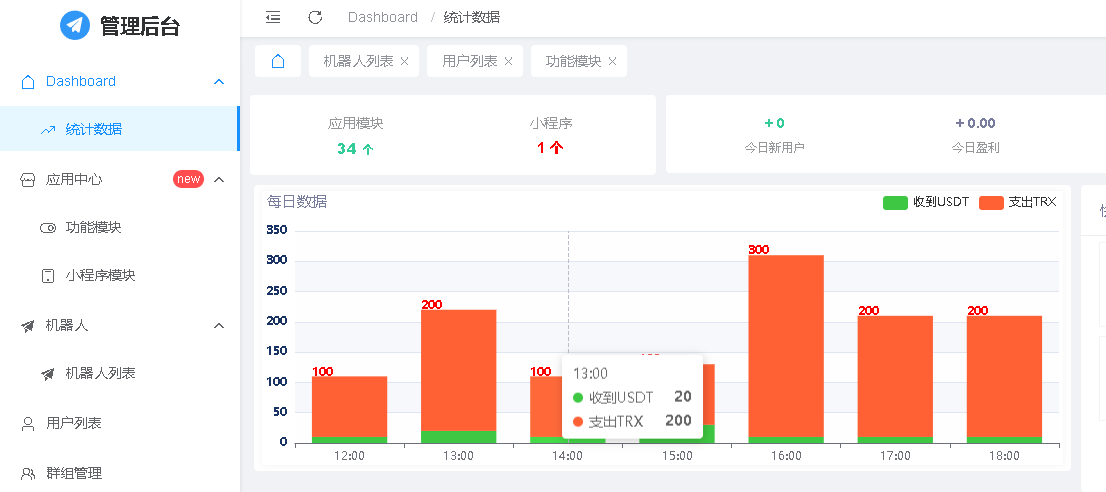
Task: Open 功能模块 in the sidebar
Action: [x=93, y=228]
